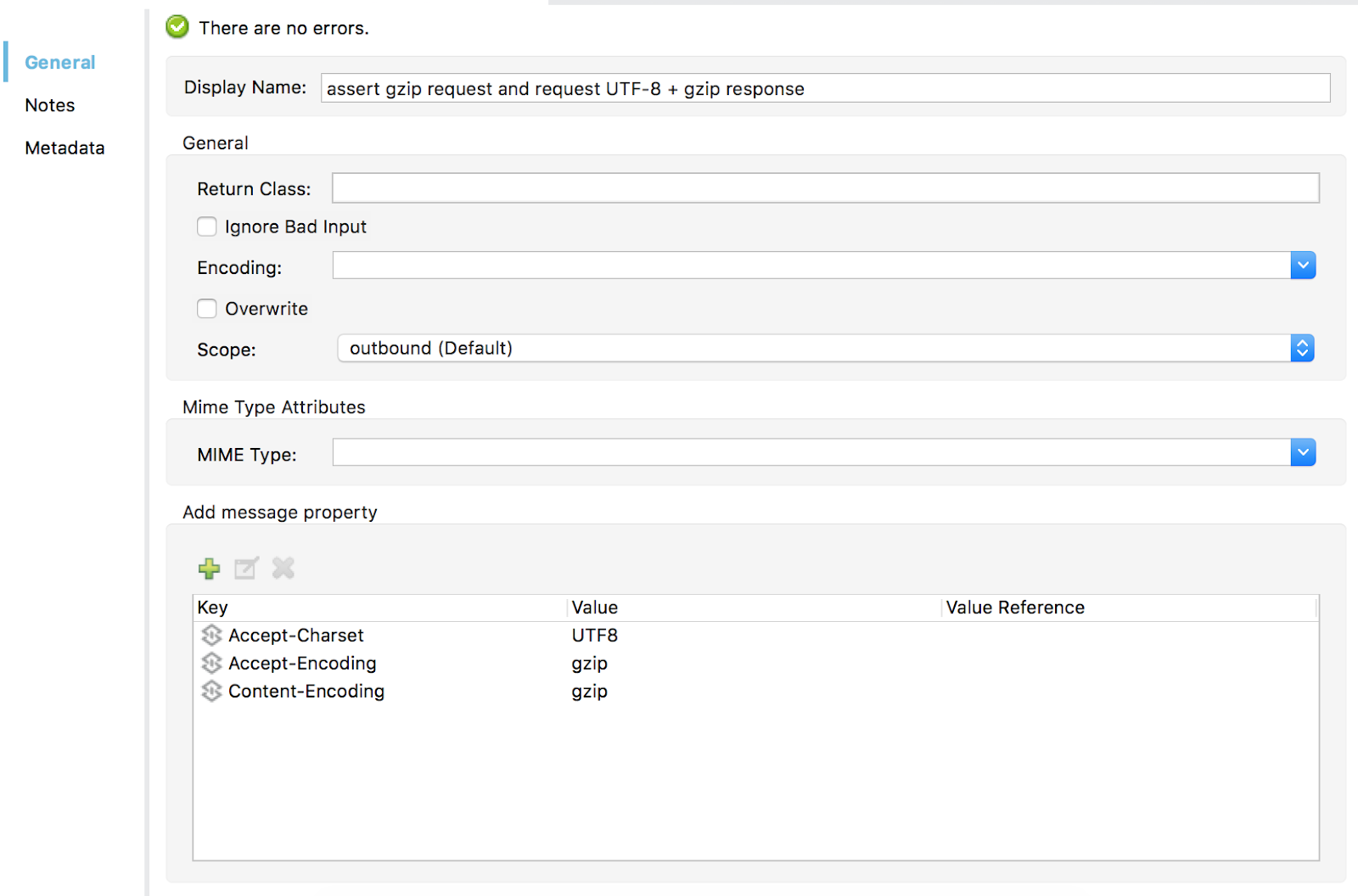Screen dimensions: 1358x896
Task: Click the Accept-Charset row property icon
Action: pos(211,636)
